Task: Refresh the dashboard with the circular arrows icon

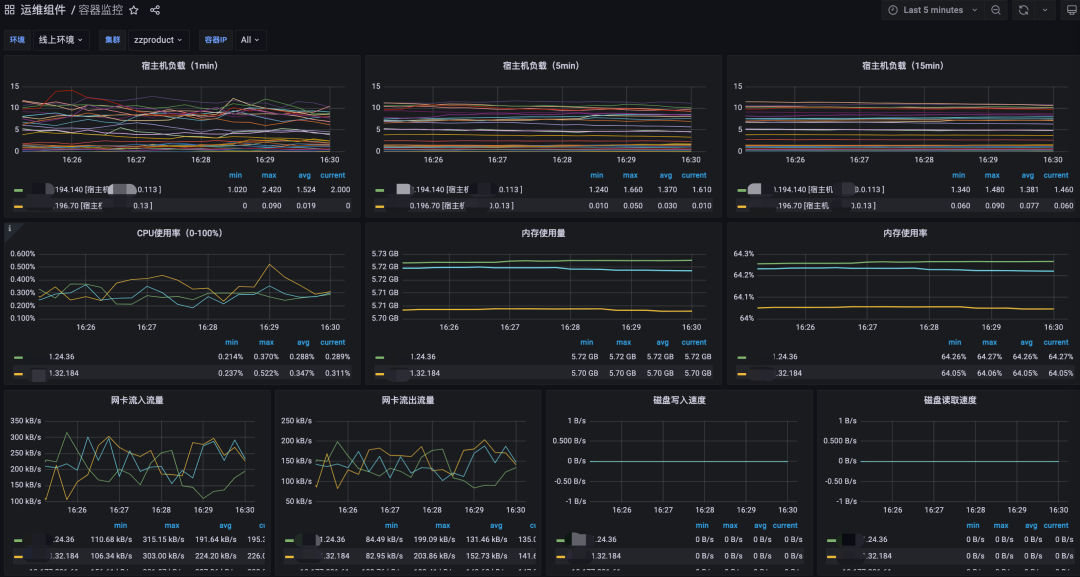Action: pos(1024,10)
